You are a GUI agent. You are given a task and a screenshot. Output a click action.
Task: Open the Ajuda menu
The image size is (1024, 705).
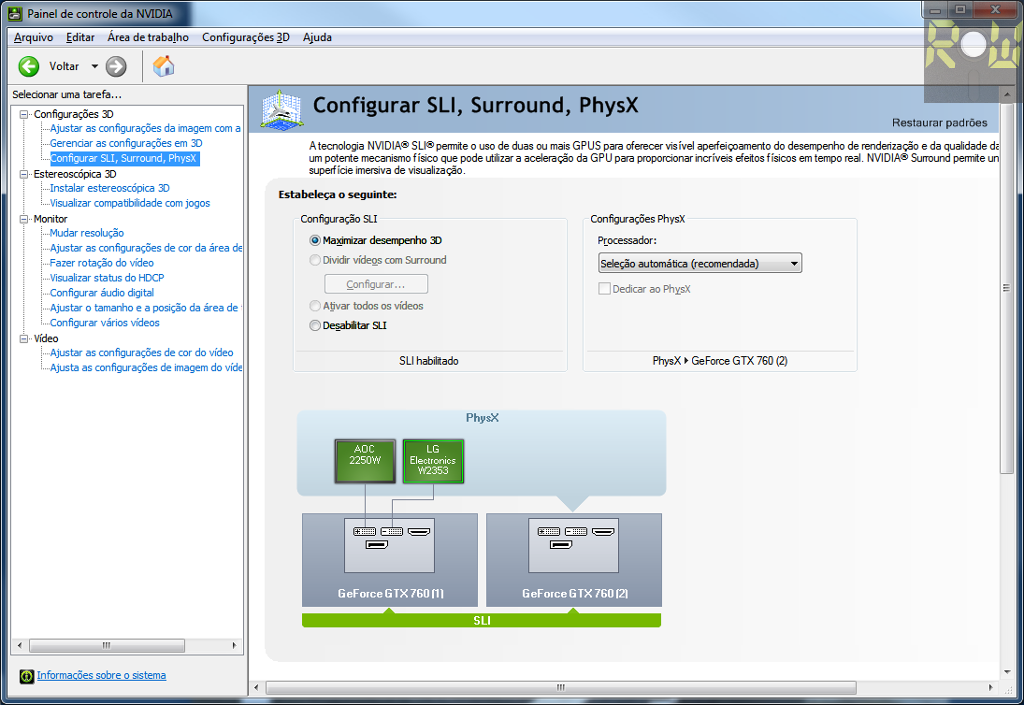317,37
